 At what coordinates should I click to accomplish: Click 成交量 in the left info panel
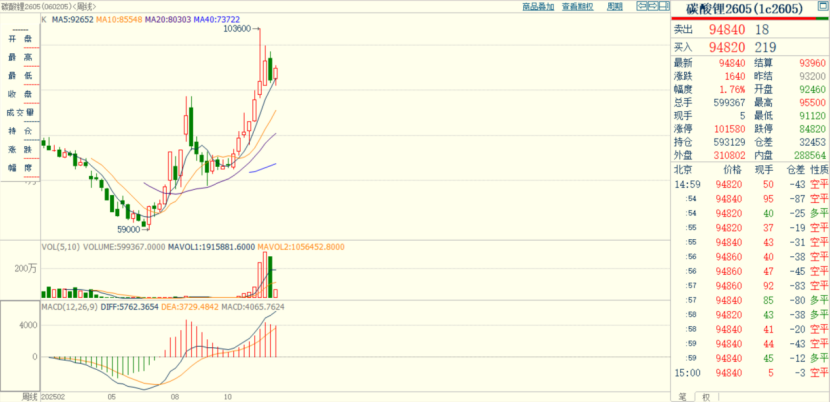coord(20,112)
